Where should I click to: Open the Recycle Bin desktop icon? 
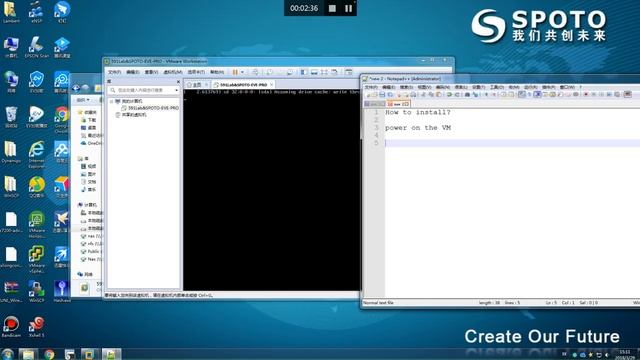point(11,117)
